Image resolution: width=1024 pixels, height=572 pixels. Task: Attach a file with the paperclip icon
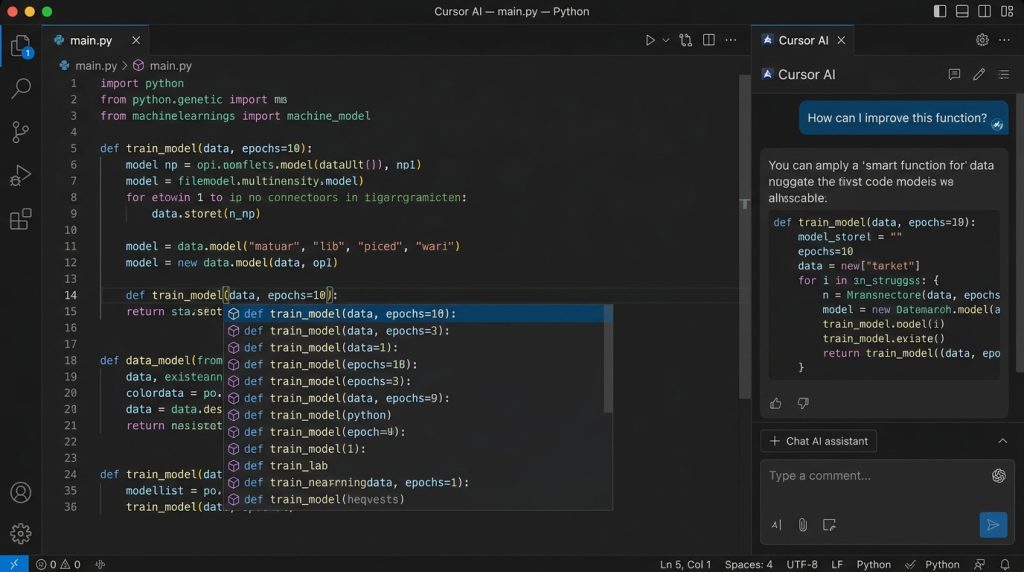click(x=803, y=525)
